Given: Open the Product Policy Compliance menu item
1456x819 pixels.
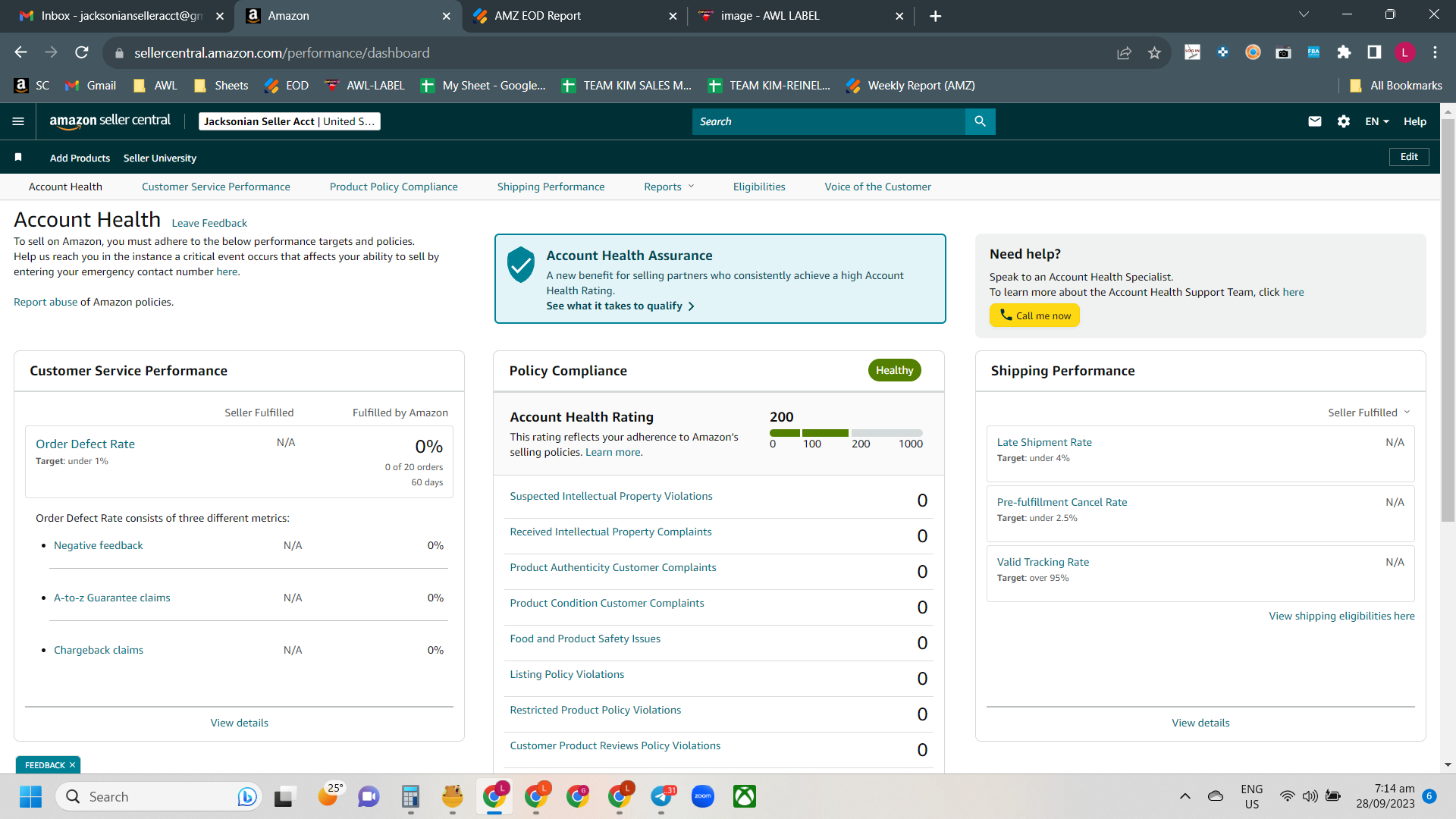Looking at the screenshot, I should pos(394,187).
